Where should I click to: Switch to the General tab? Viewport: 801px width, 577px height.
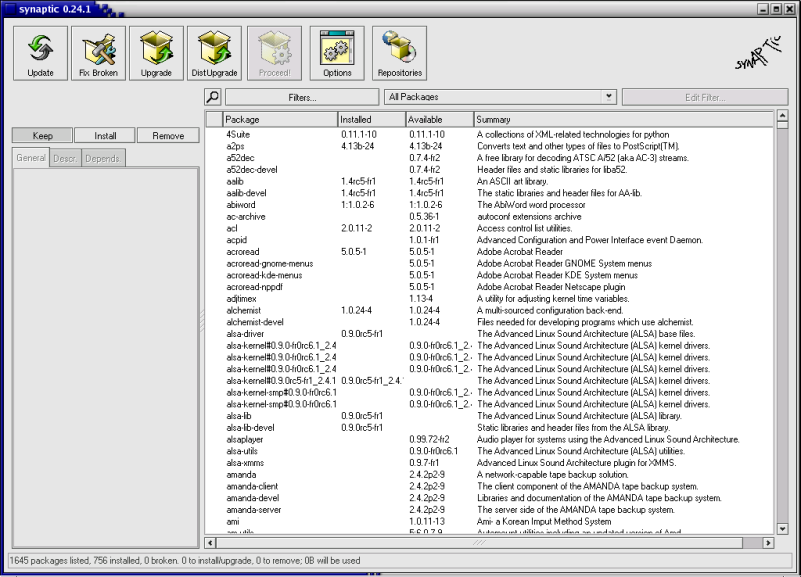pyautogui.click(x=31, y=158)
